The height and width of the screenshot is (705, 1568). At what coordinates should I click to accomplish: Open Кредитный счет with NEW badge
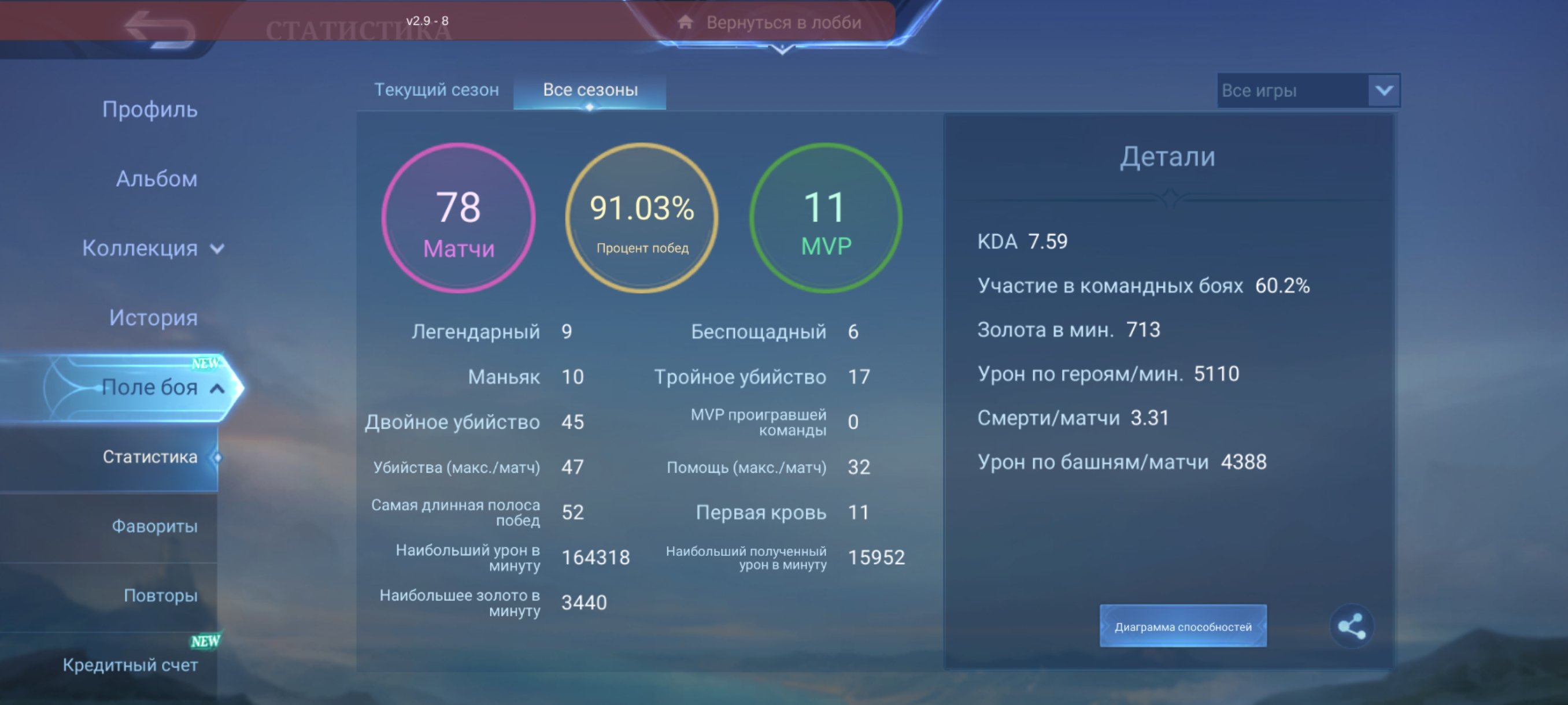pos(130,665)
